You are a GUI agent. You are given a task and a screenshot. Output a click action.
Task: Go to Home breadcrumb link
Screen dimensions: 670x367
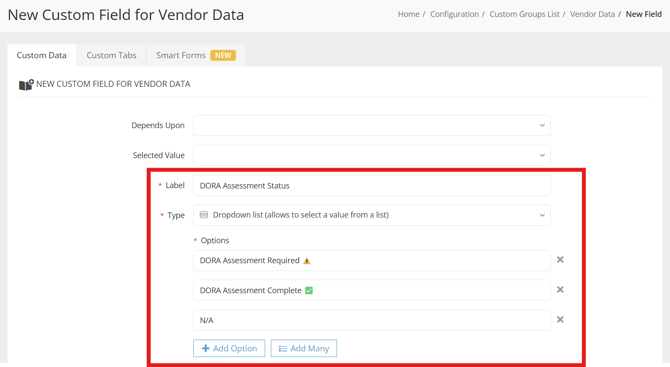tap(408, 14)
